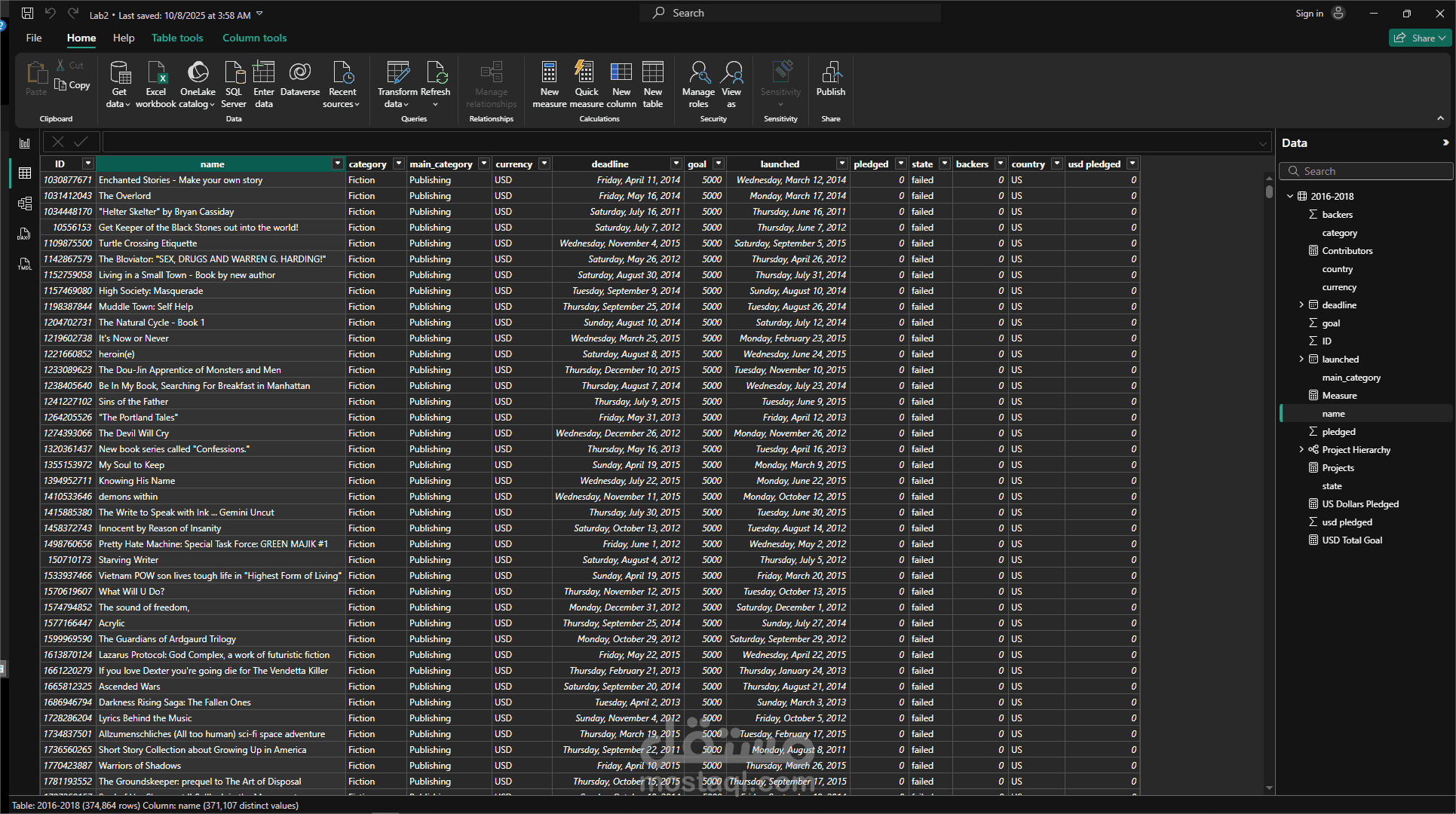This screenshot has height=814, width=1456.
Task: Open the Table tools tab
Action: pos(177,38)
